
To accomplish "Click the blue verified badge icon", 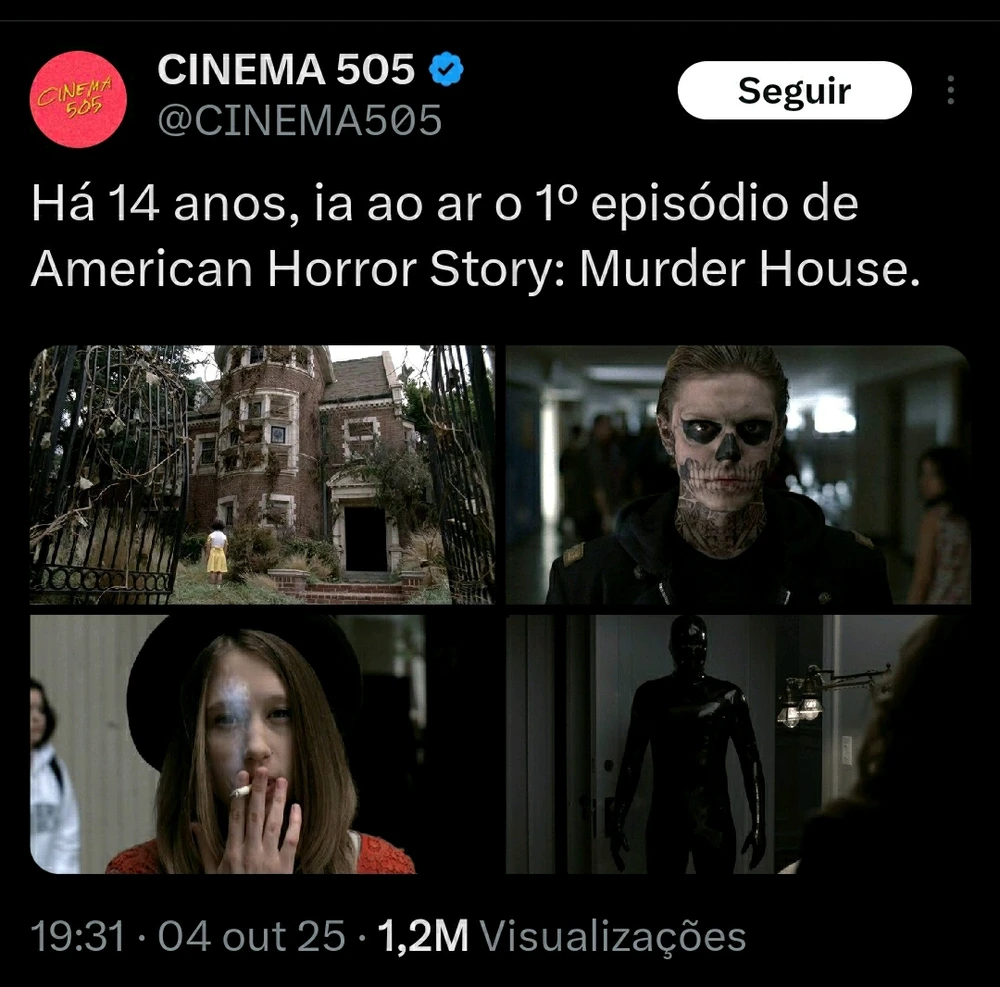I will coord(446,69).
